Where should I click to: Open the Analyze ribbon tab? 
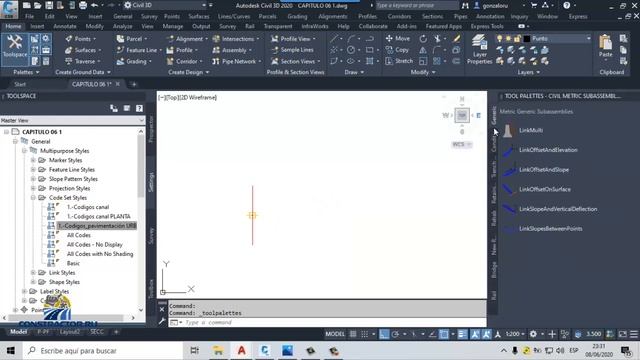pos(122,26)
